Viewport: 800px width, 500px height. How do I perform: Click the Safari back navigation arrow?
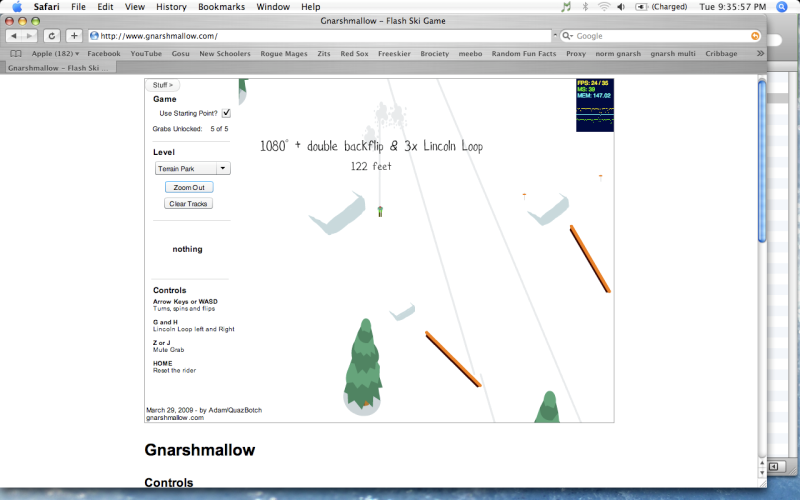(x=15, y=36)
